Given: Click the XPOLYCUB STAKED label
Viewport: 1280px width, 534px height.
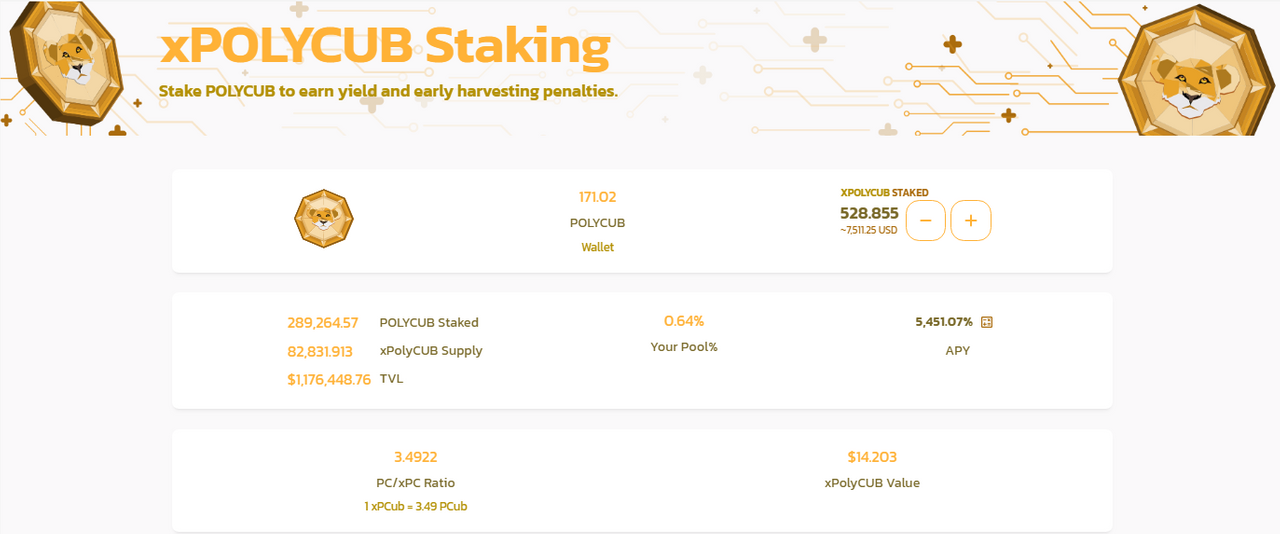Looking at the screenshot, I should click(x=885, y=192).
